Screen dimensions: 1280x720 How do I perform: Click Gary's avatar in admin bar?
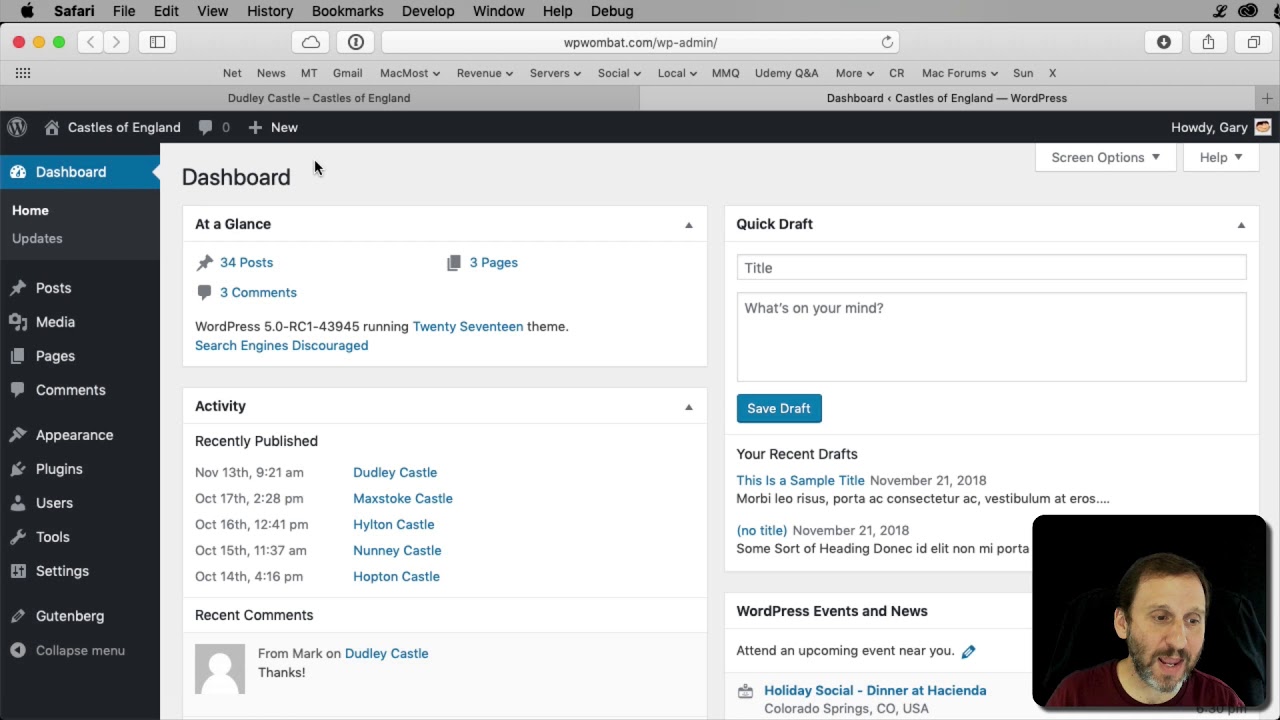(x=1263, y=127)
